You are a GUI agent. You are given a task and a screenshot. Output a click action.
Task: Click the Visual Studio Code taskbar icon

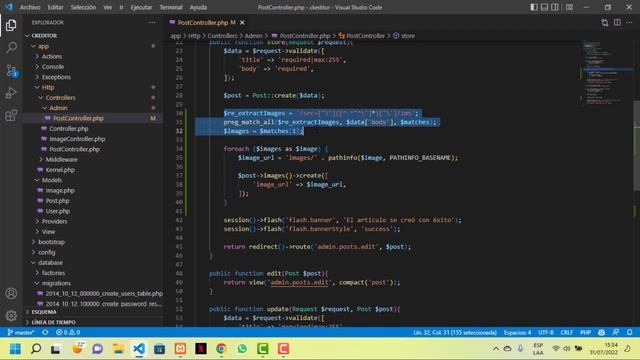point(139,349)
